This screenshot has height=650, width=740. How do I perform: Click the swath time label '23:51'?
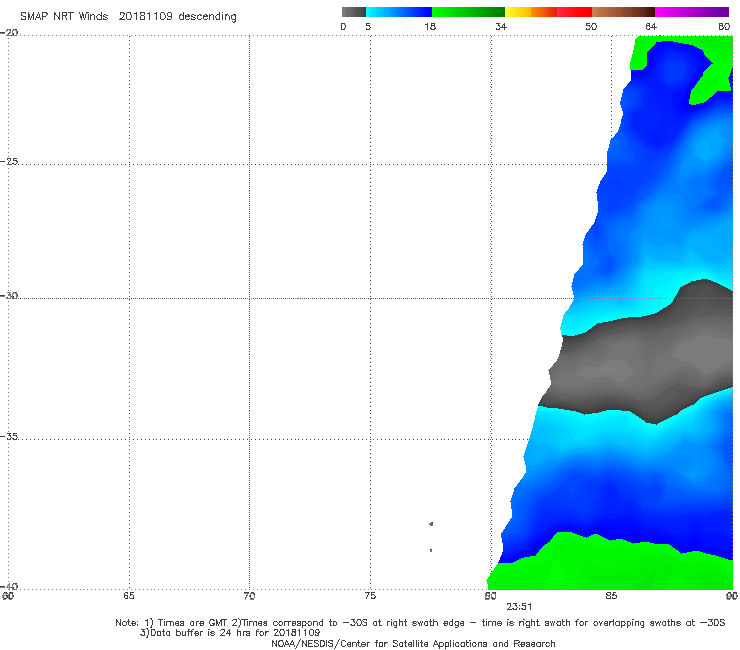pyautogui.click(x=519, y=607)
